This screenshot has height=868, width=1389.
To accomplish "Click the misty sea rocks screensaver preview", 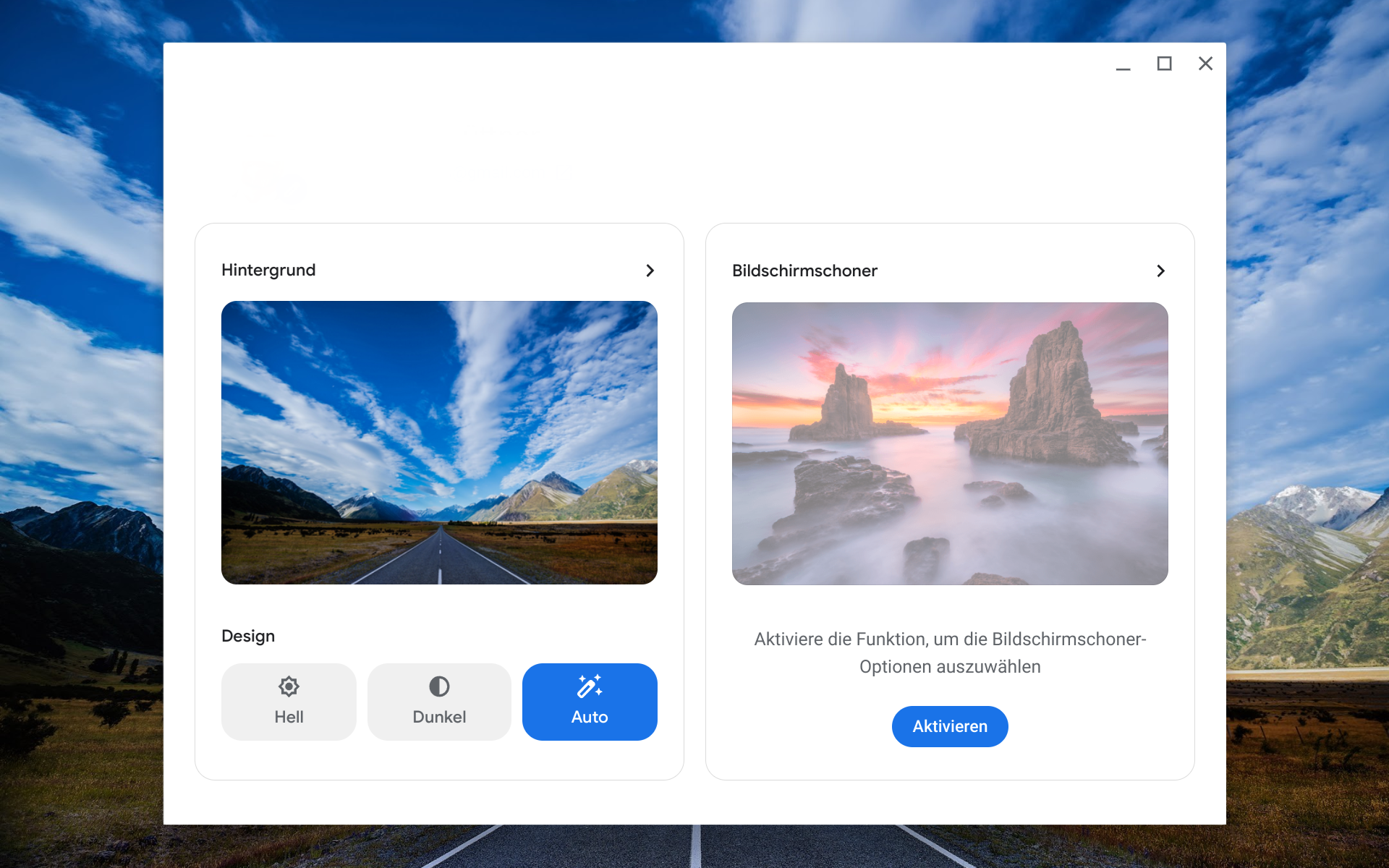I will pyautogui.click(x=950, y=443).
